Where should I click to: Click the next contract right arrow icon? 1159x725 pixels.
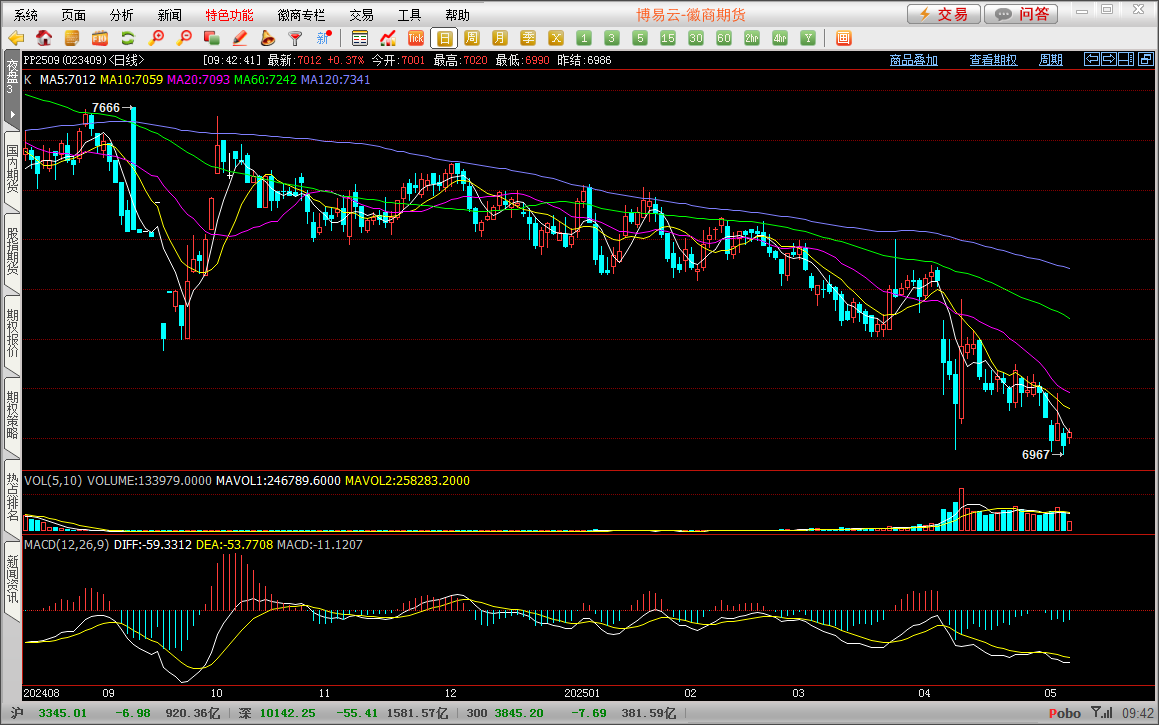click(1109, 59)
